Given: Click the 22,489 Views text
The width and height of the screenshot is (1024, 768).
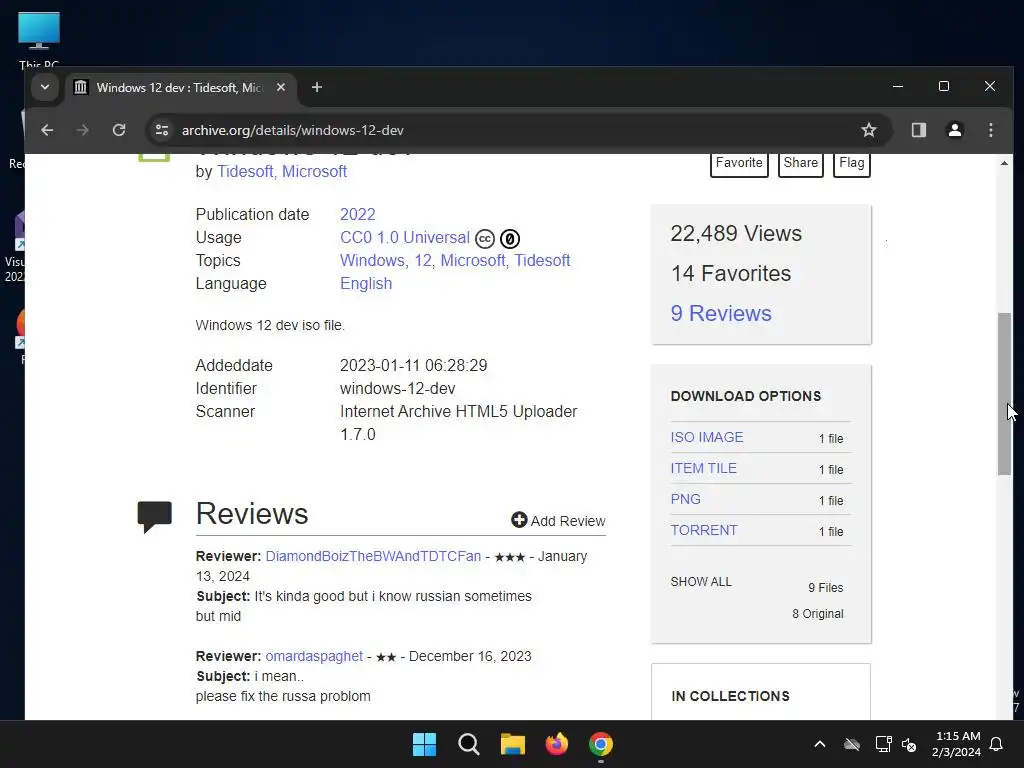Looking at the screenshot, I should click(x=736, y=233).
